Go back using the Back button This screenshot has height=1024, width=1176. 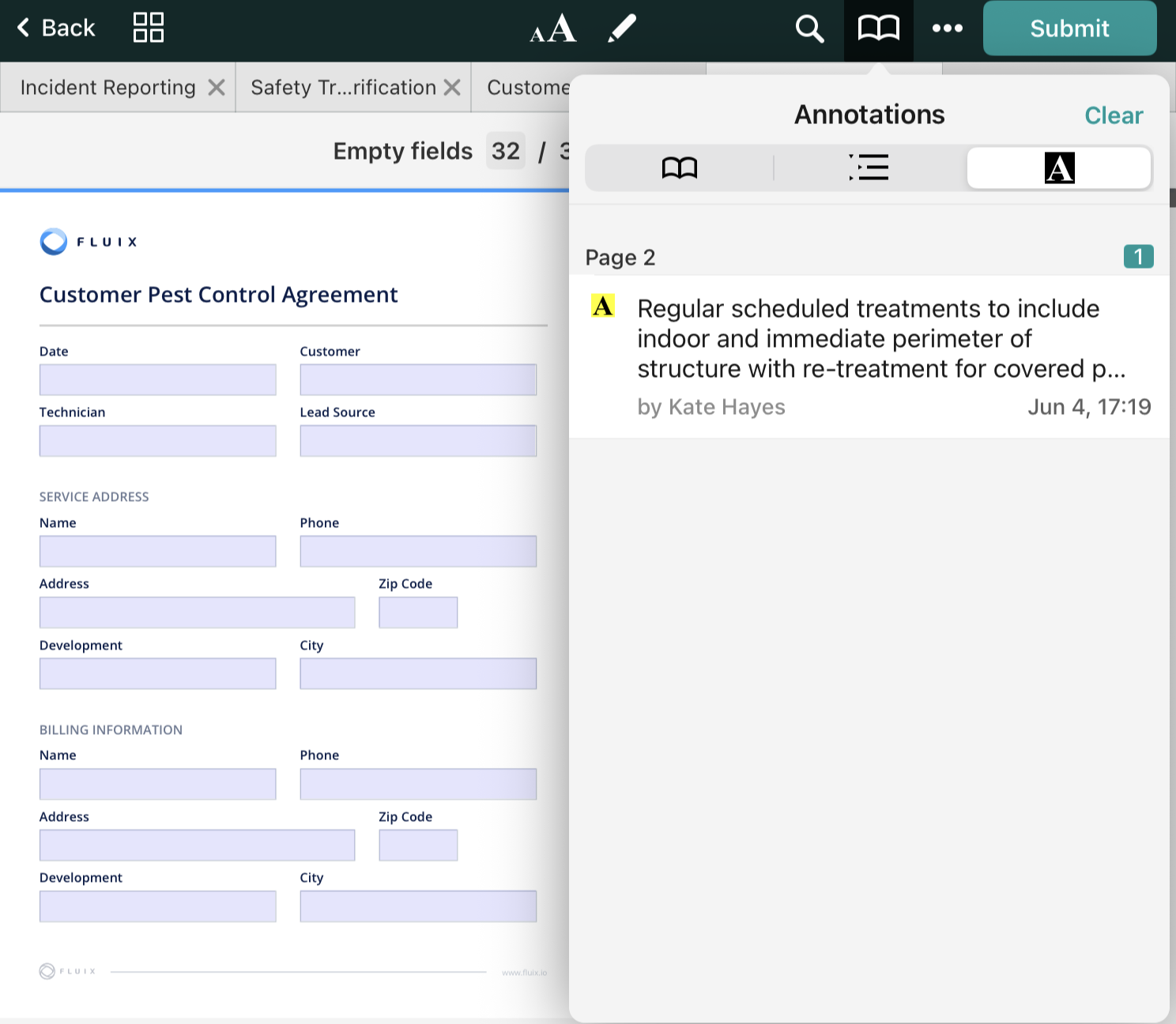(56, 28)
